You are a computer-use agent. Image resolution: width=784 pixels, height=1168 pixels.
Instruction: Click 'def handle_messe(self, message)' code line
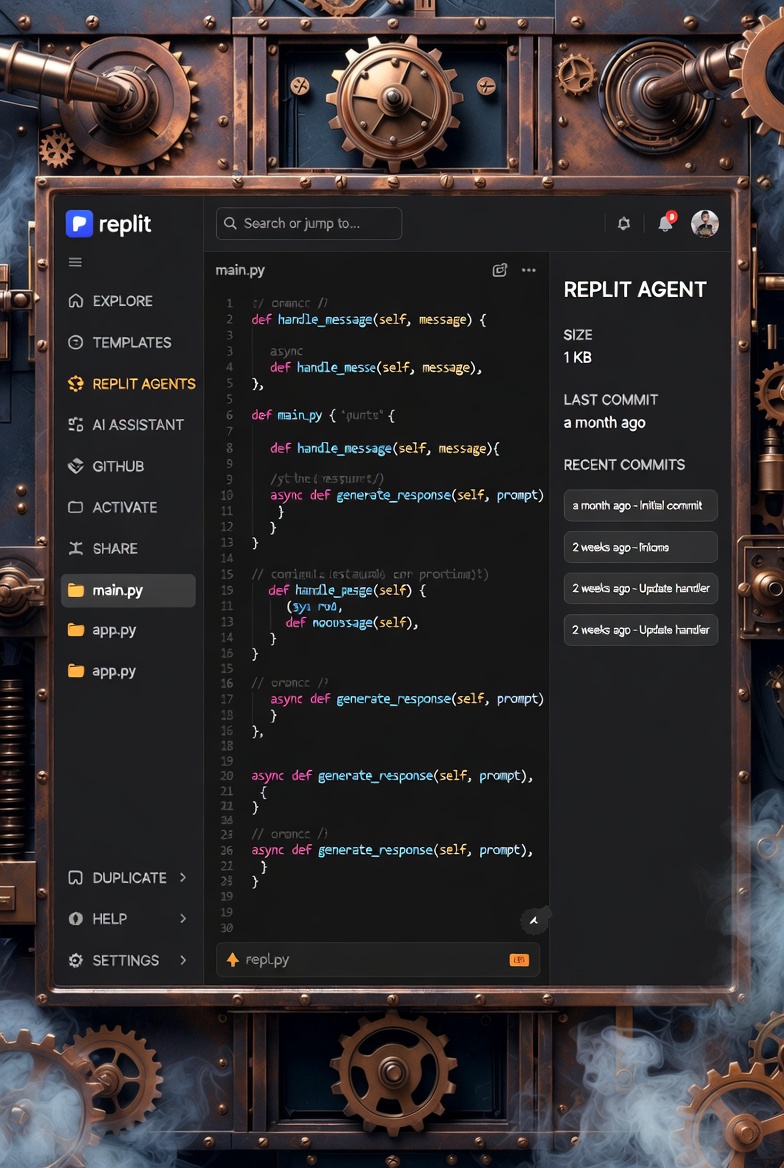(376, 367)
